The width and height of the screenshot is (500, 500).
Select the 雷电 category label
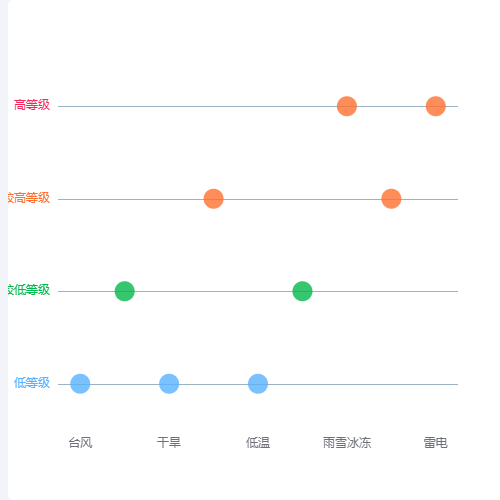coord(436,443)
